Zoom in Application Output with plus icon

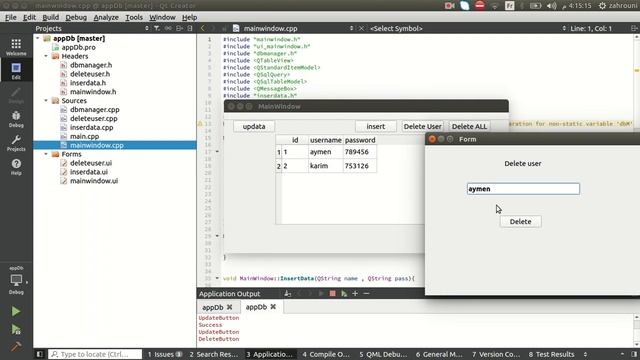355,293
